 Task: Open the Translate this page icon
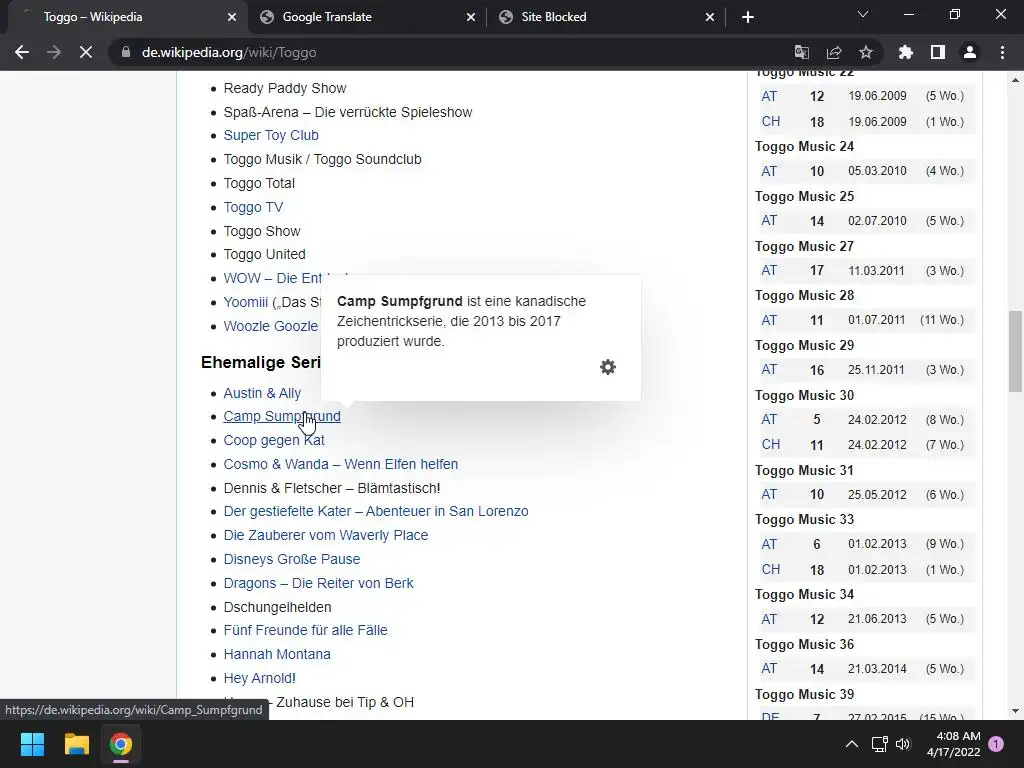801,52
